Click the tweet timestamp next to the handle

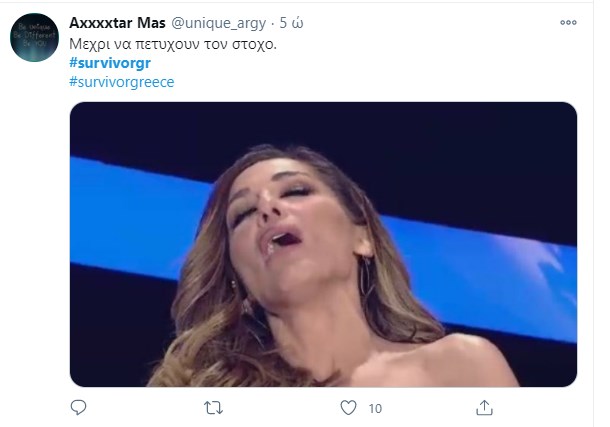289,23
